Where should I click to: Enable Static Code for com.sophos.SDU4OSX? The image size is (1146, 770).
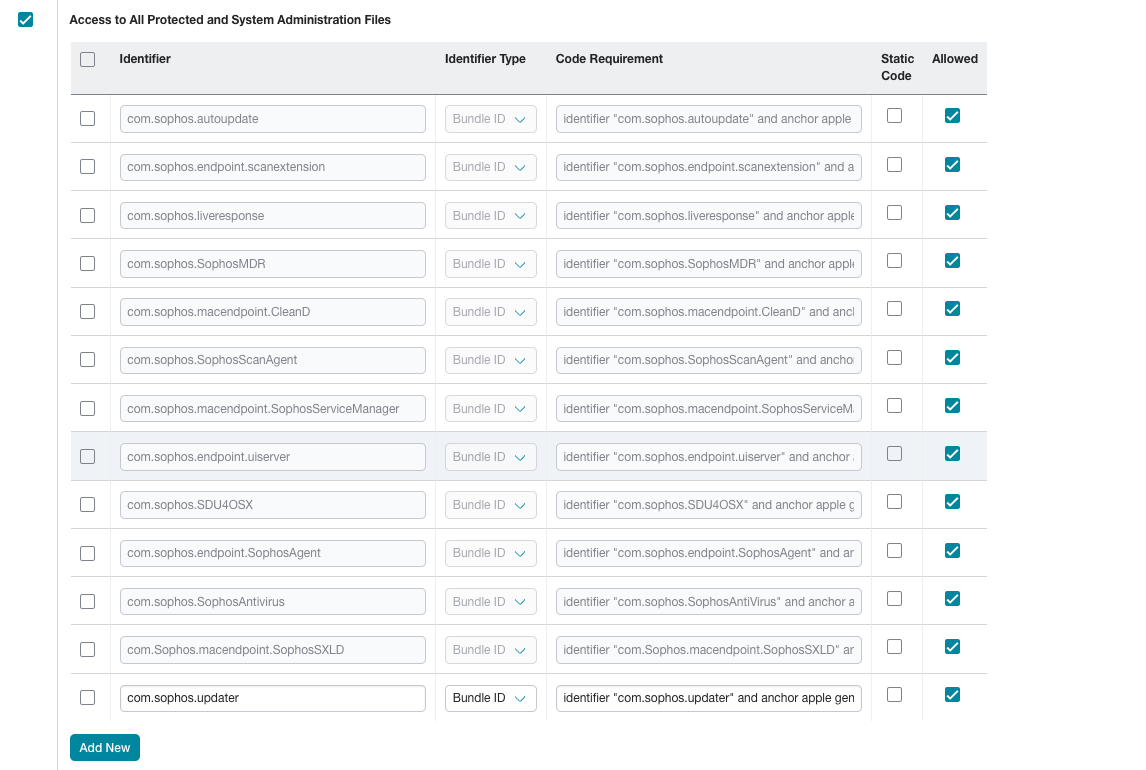(x=895, y=502)
